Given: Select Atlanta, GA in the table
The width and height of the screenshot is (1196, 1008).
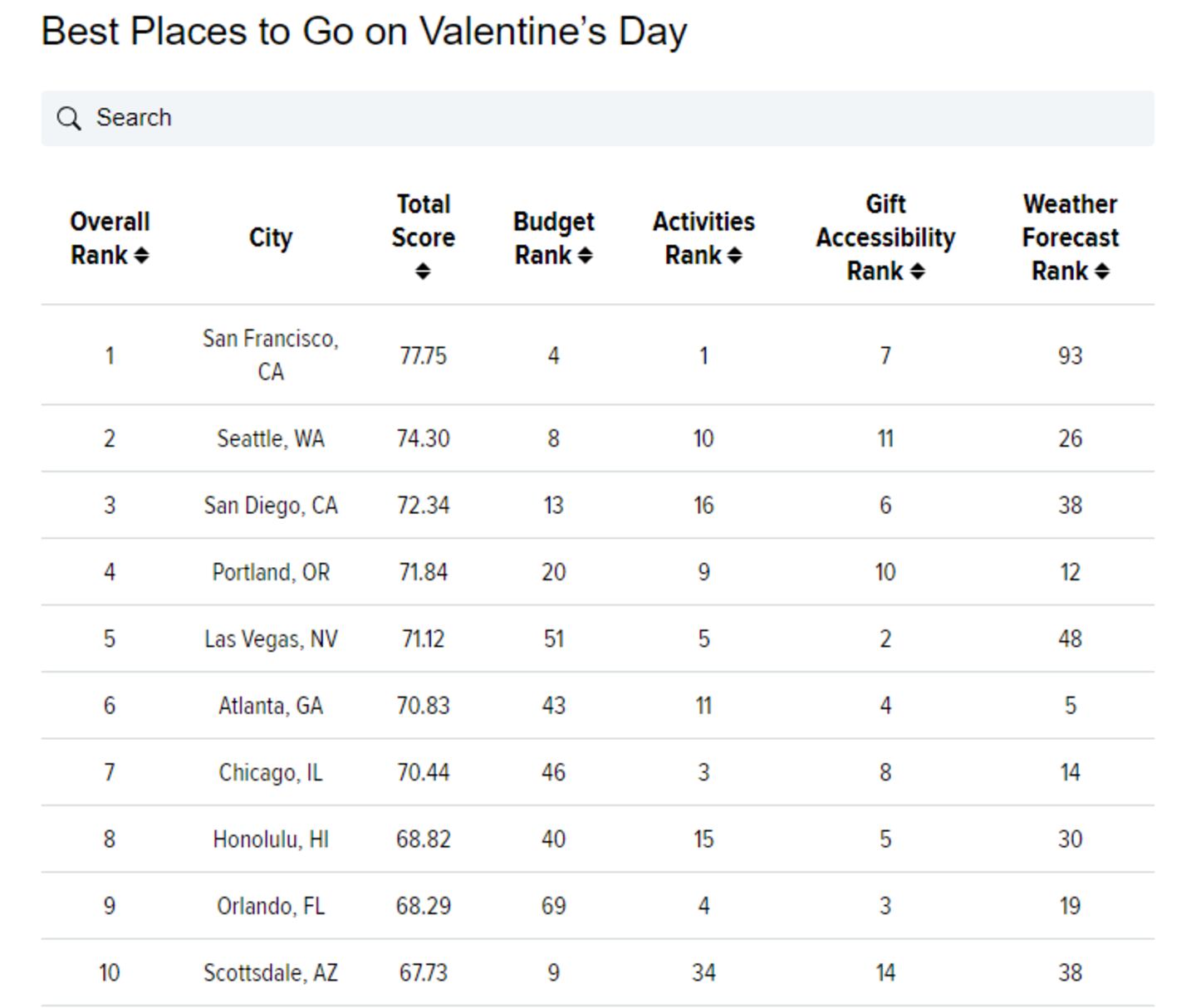Looking at the screenshot, I should click(x=271, y=706).
